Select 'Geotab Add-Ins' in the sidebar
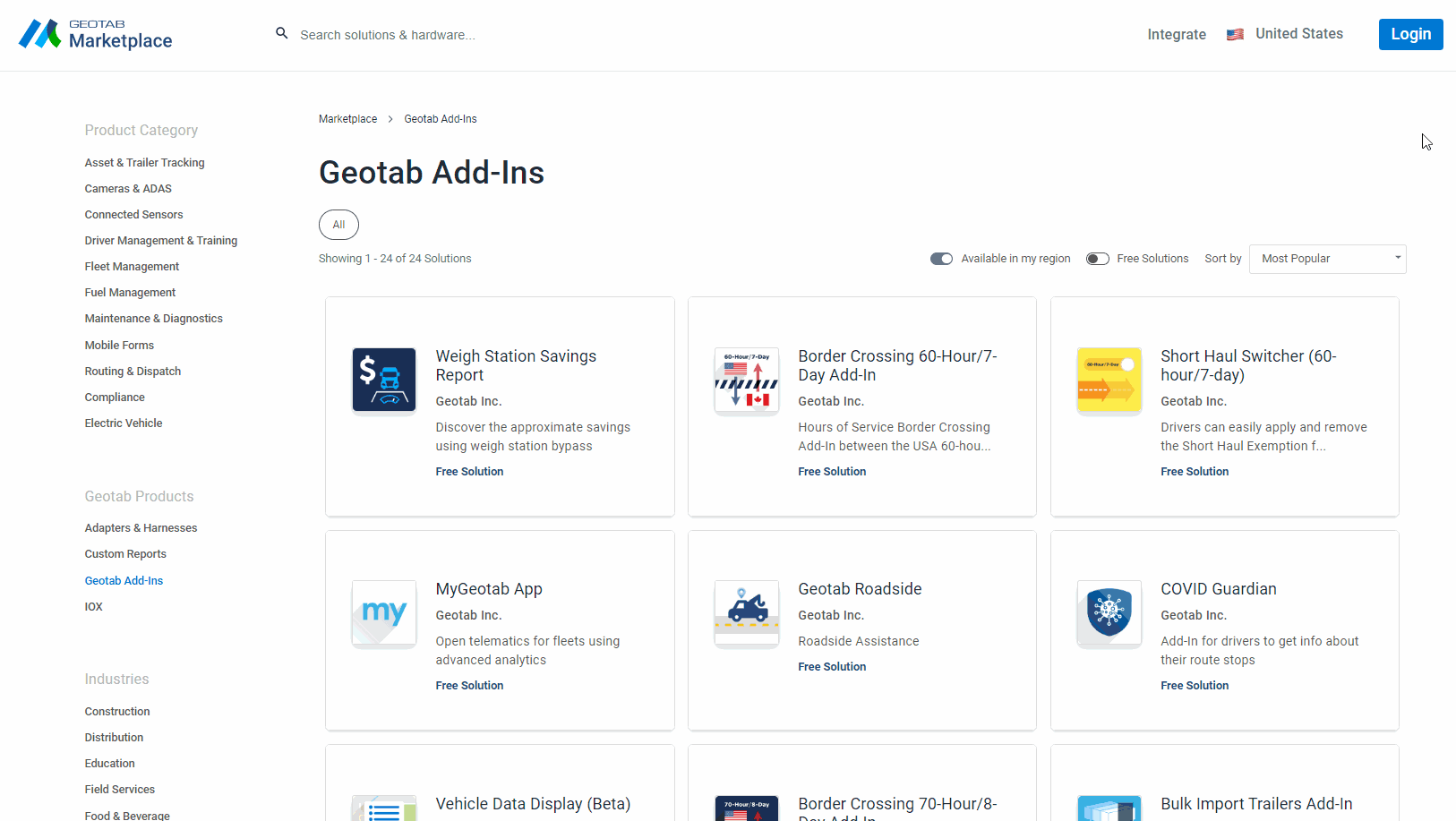Viewport: 1456px width, 821px height. coord(124,580)
